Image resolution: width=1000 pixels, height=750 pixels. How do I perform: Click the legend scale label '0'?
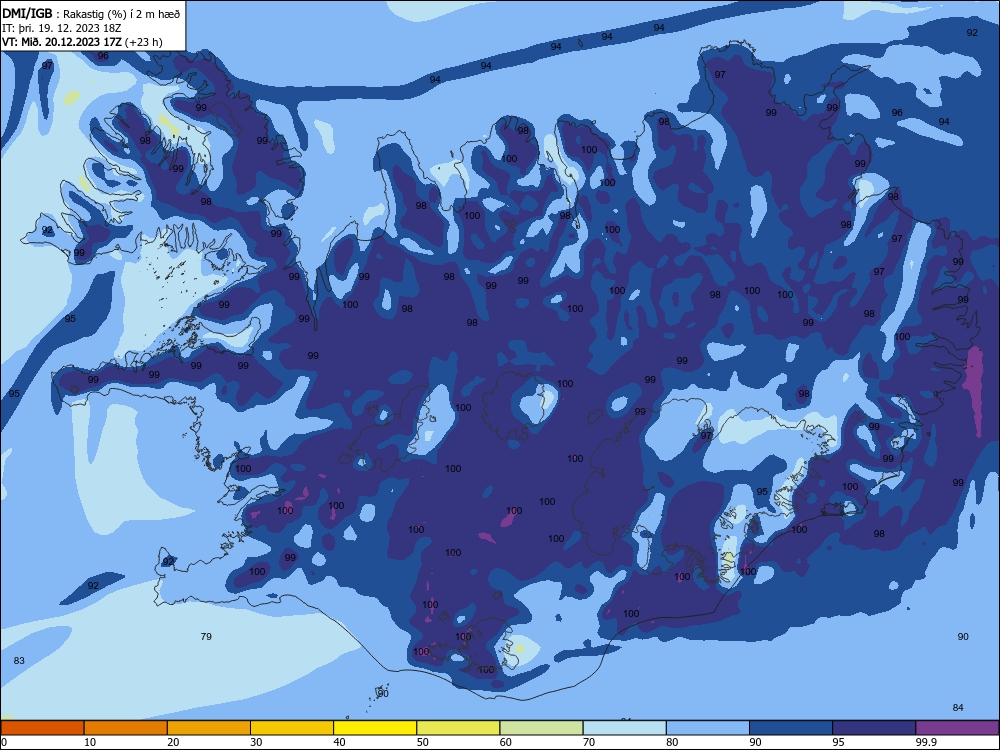point(4,742)
